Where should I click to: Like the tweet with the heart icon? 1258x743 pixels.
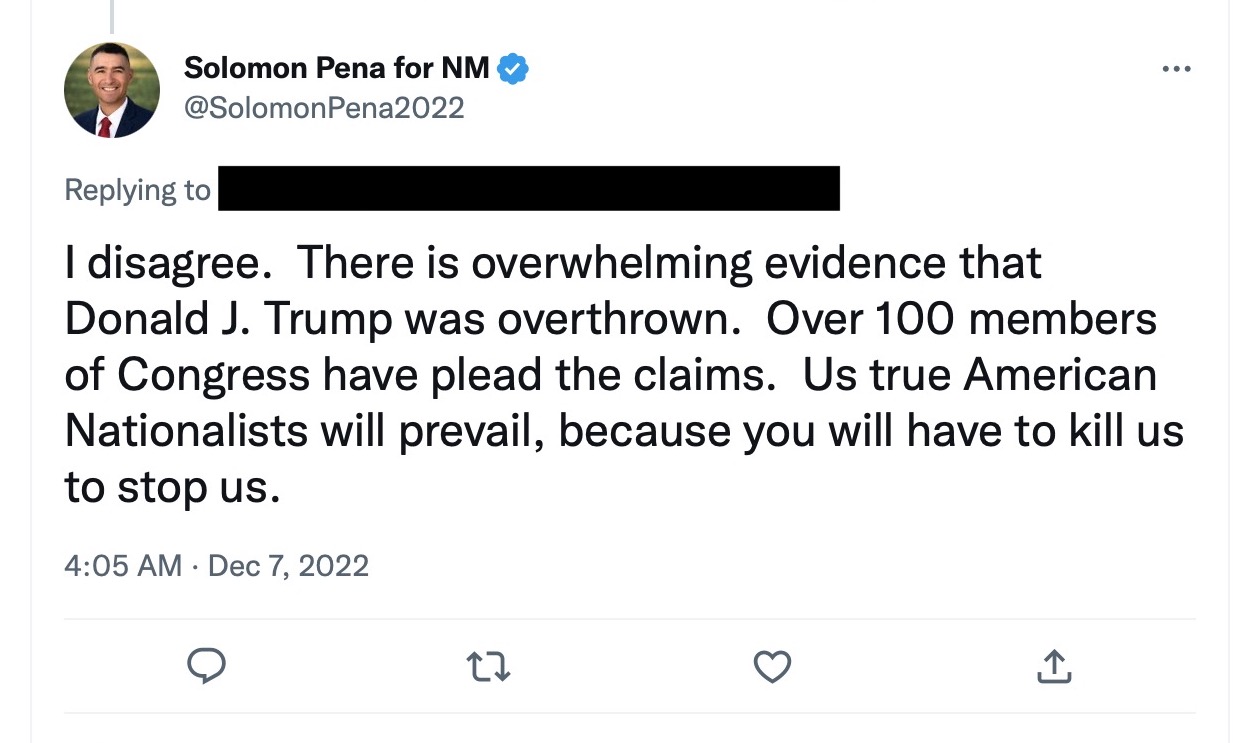[772, 666]
